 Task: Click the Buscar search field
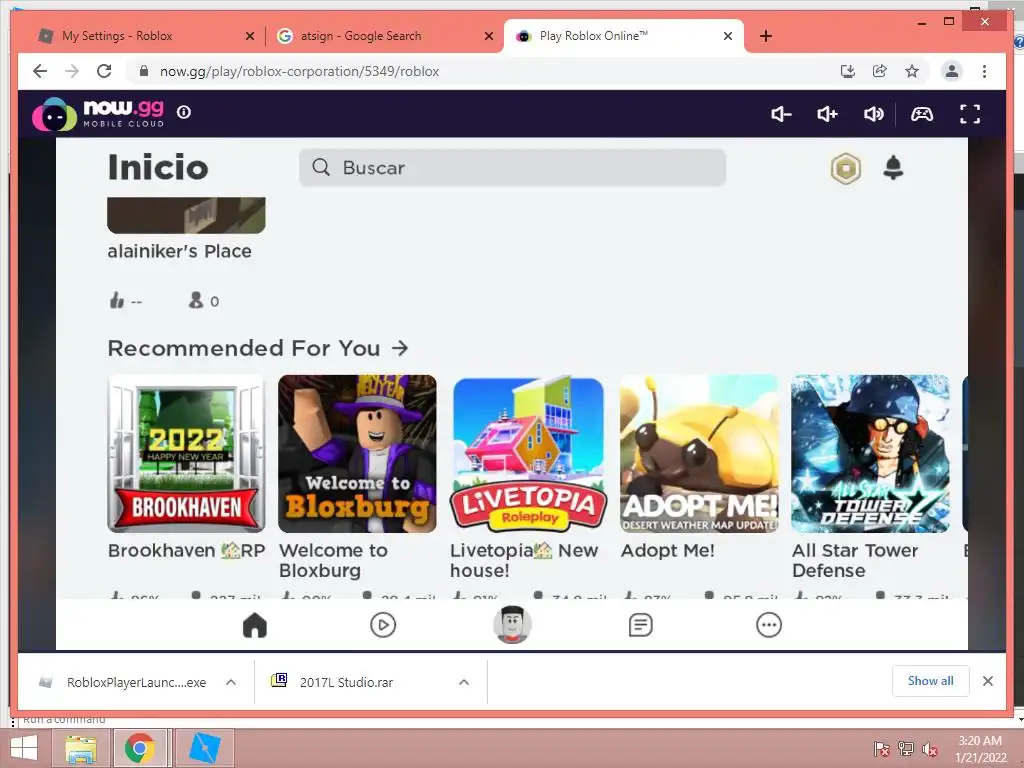[512, 167]
